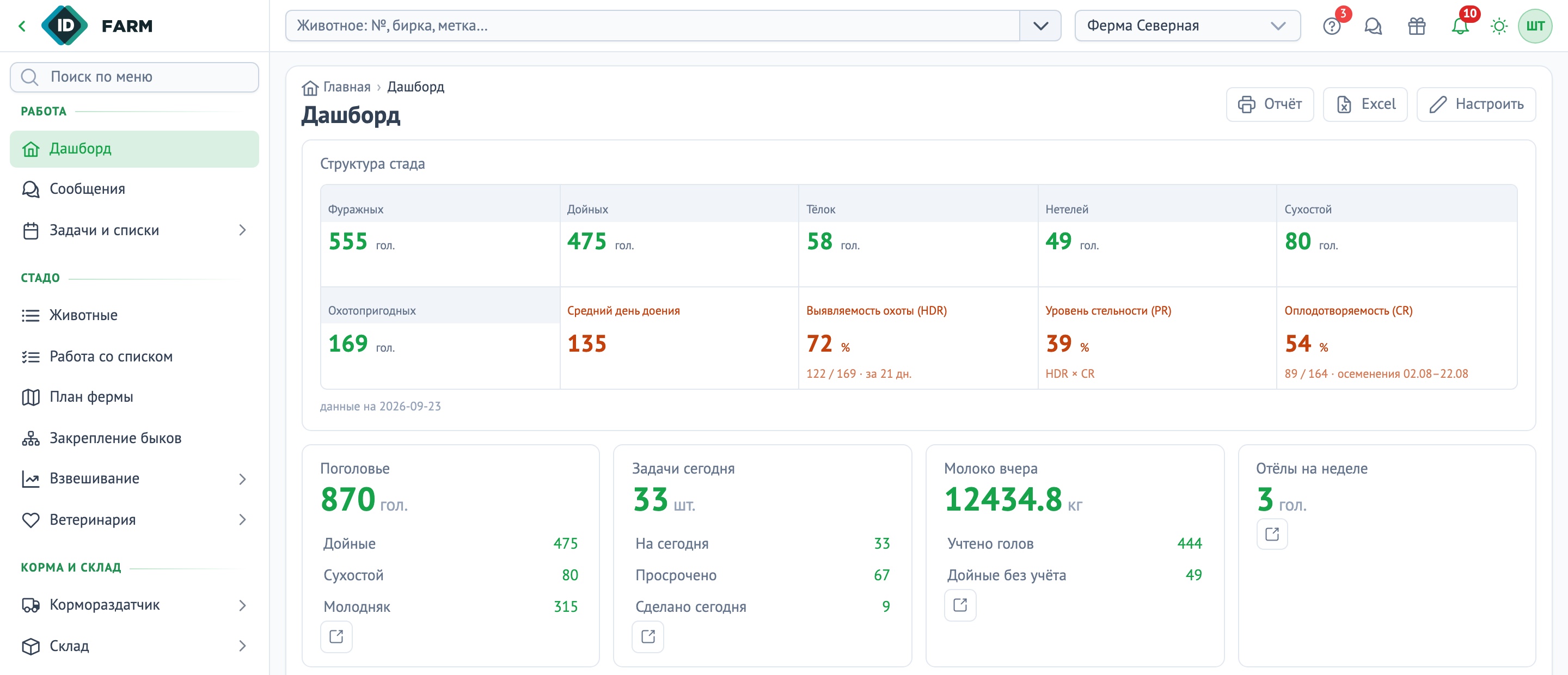Click Уровень стельности (PR) 39% cell

[1156, 339]
